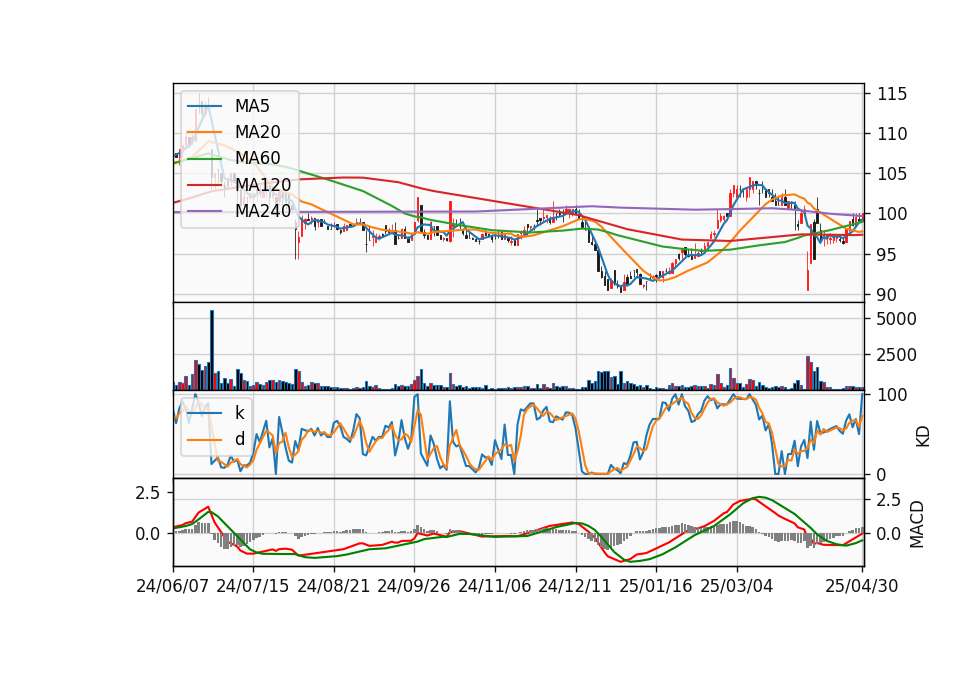960x690 pixels.
Task: Click the tallest volume bar spike
Action: click(x=212, y=350)
